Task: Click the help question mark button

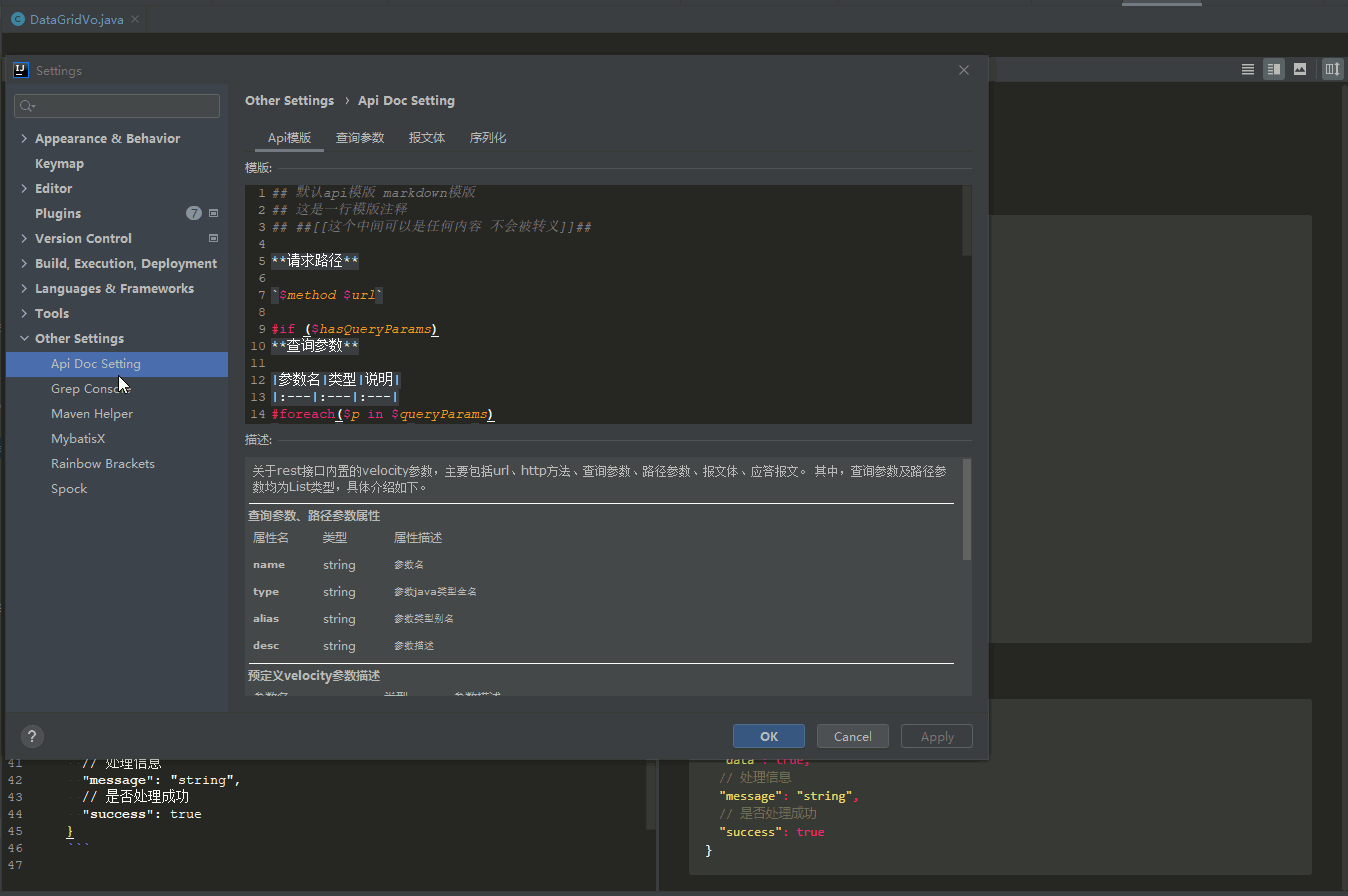Action: pos(32,736)
